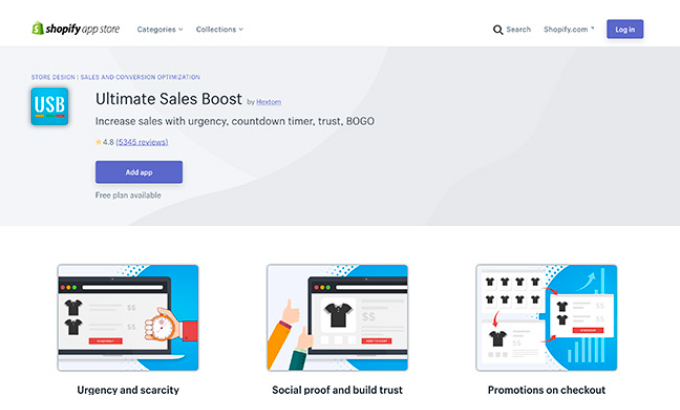Expand the Collections menu
This screenshot has width=680, height=410.
219,30
